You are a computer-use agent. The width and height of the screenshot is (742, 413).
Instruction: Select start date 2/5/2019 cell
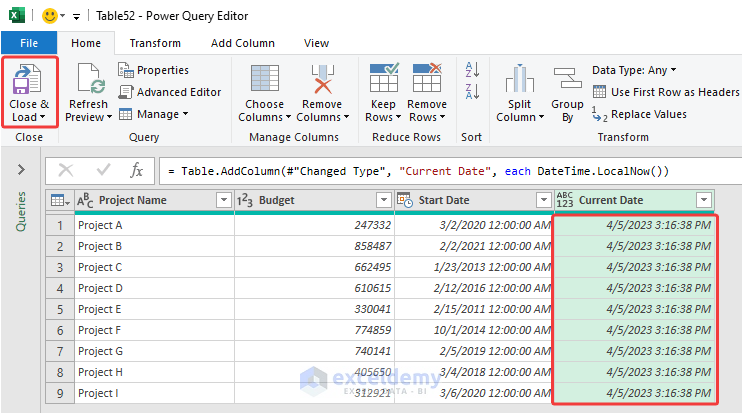point(474,351)
